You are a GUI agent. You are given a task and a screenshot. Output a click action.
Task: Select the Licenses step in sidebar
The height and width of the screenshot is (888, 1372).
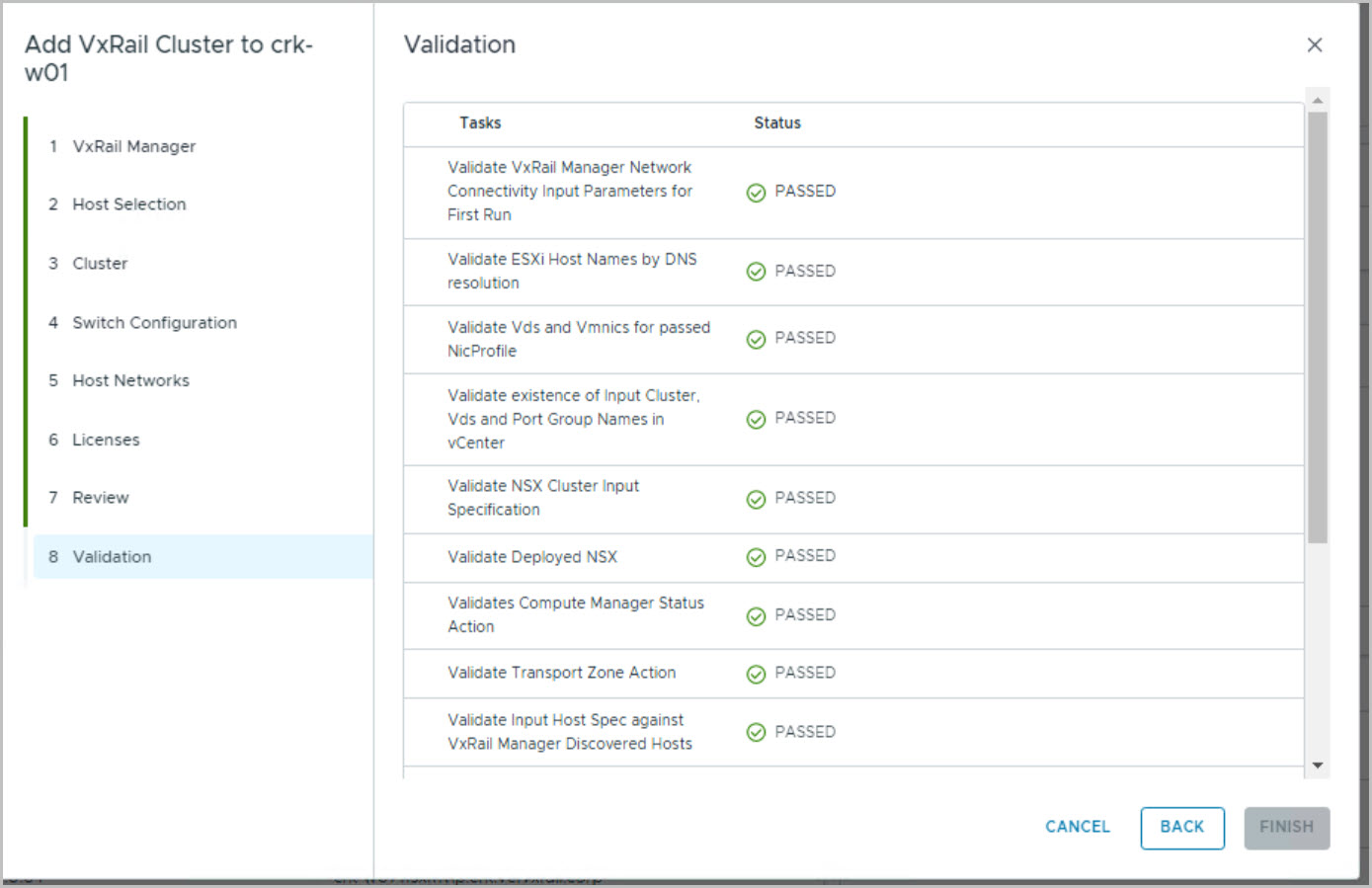(106, 440)
